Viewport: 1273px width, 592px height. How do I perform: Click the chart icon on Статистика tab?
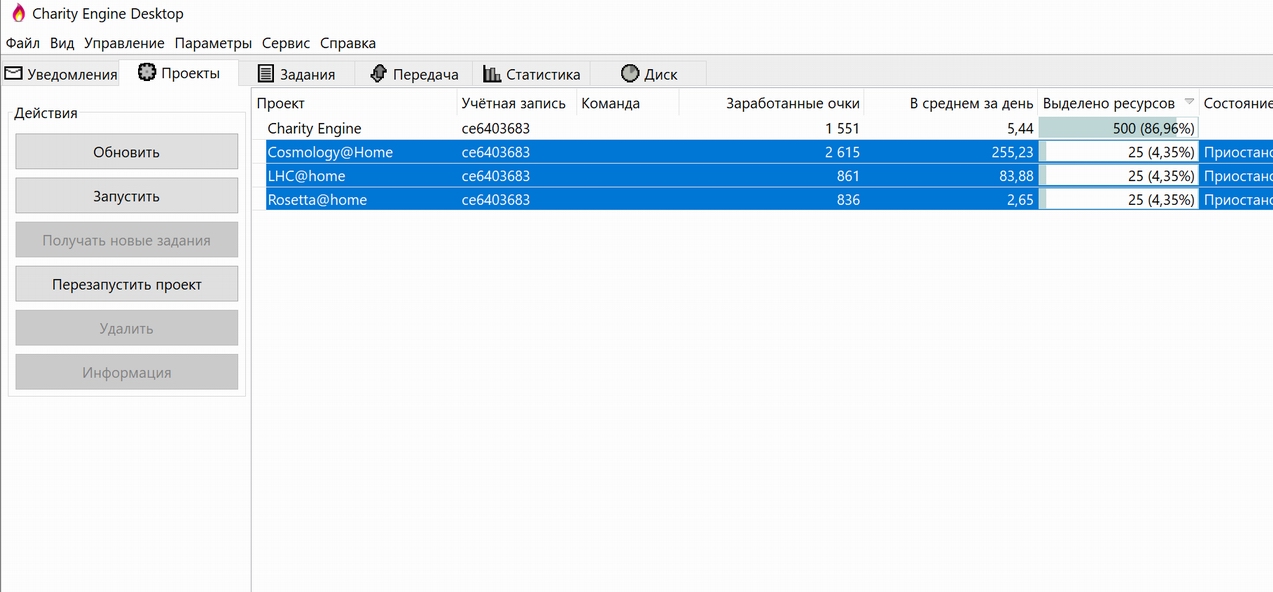[491, 73]
